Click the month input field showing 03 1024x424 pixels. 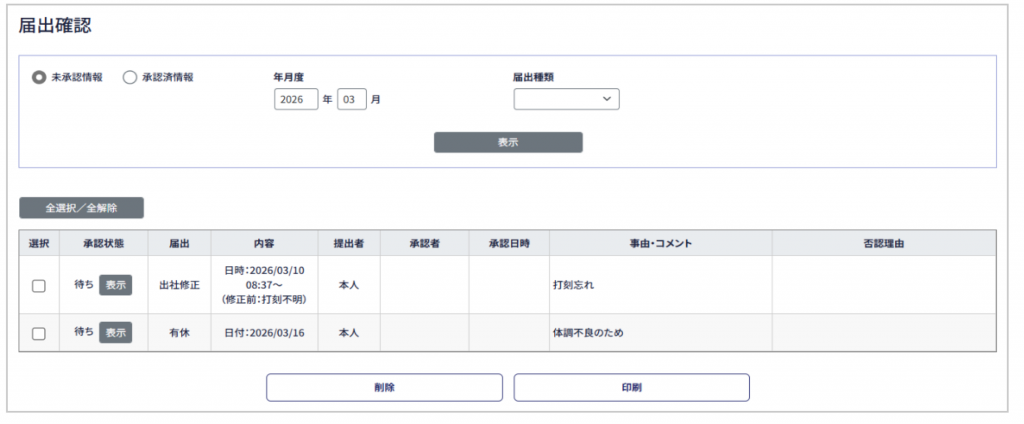click(352, 100)
